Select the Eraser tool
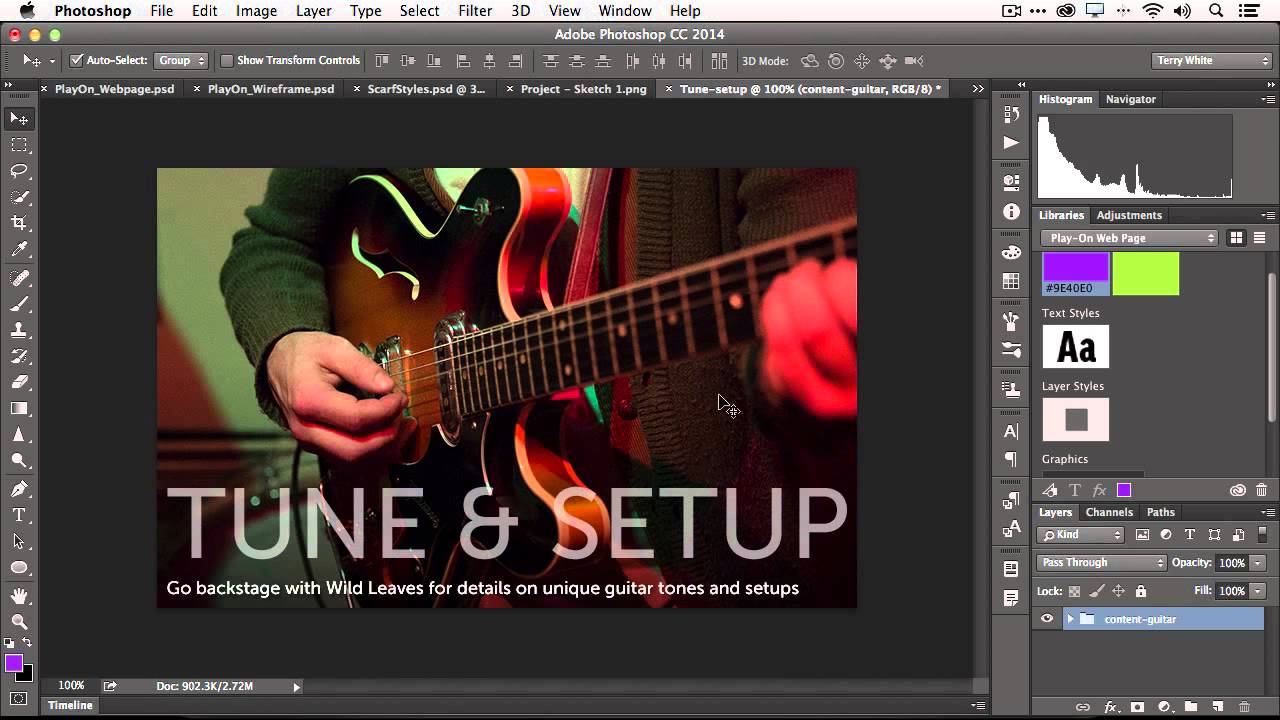Screen dimensions: 1280x720 pyautogui.click(x=19, y=382)
